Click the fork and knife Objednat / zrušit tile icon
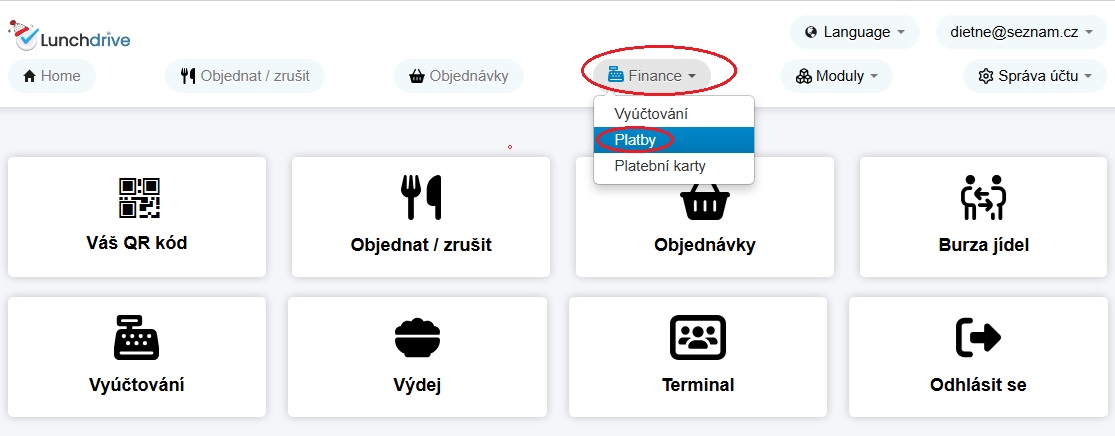This screenshot has height=436, width=1115. coord(421,197)
